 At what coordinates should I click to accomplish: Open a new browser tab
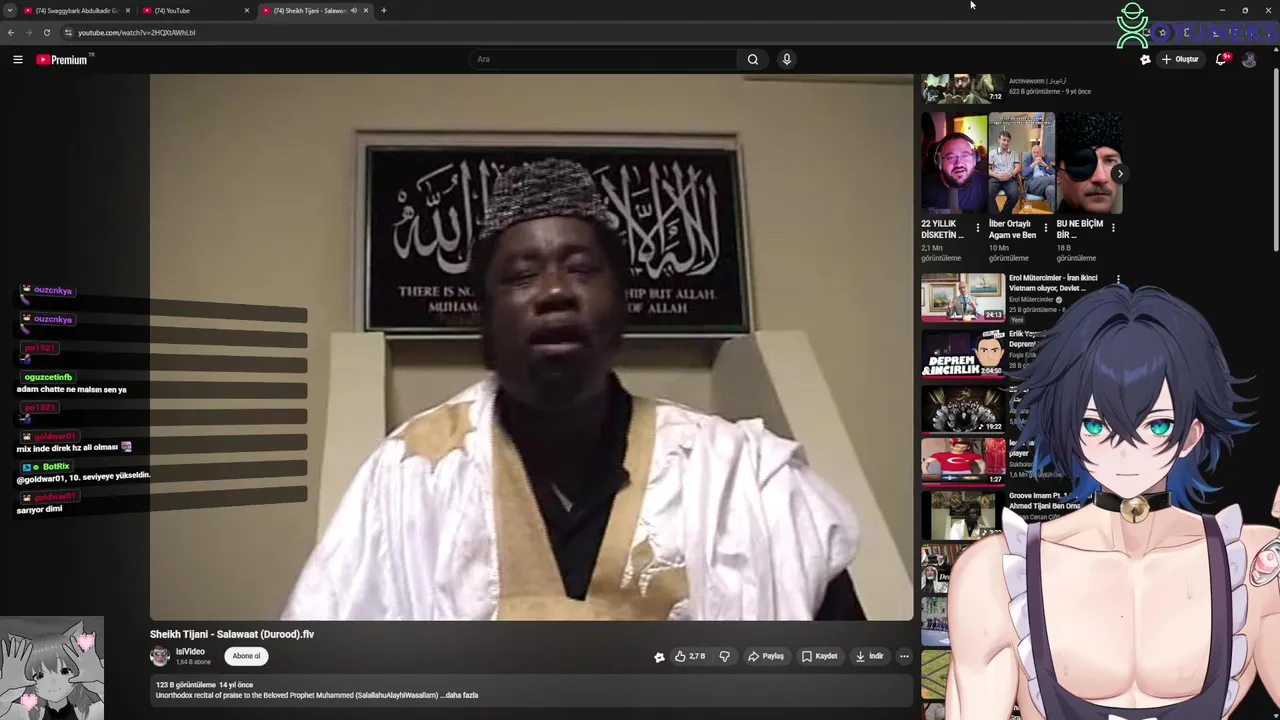(x=383, y=10)
